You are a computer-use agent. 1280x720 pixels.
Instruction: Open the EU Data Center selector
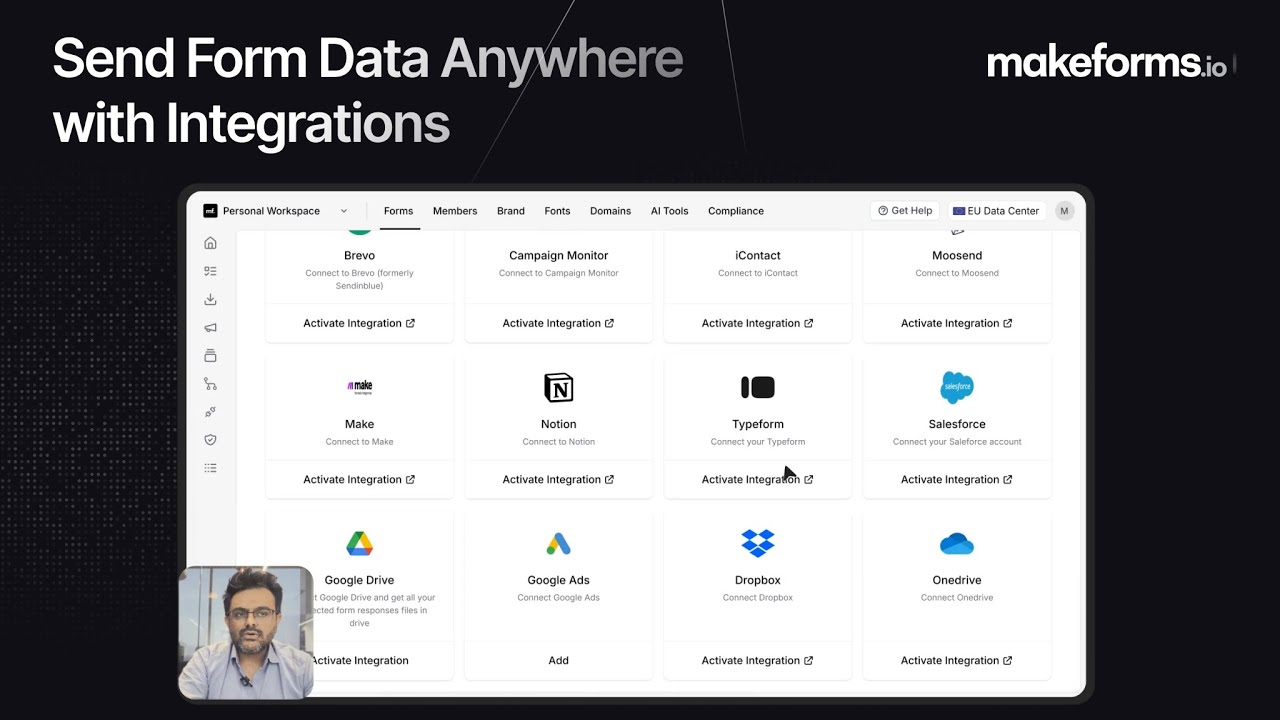996,211
